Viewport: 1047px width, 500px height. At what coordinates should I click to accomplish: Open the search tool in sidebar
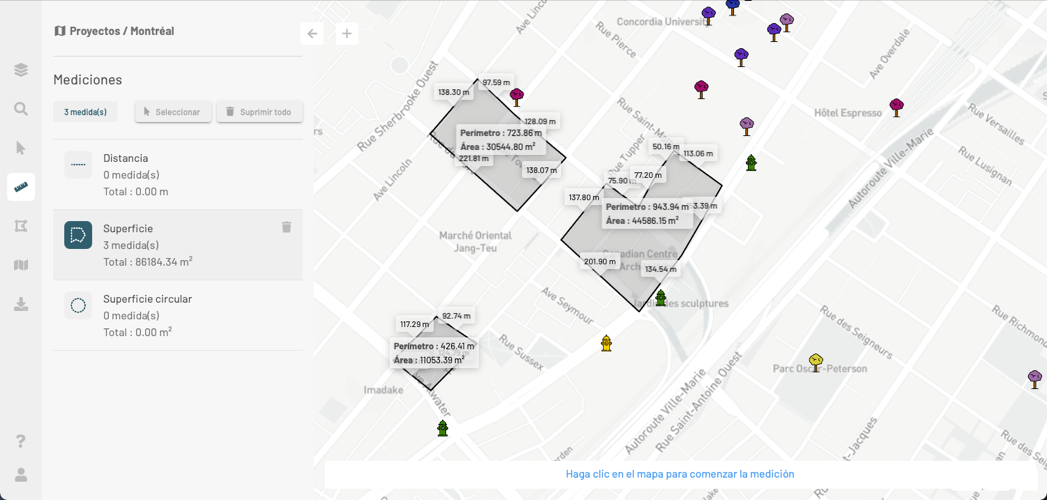click(x=21, y=109)
